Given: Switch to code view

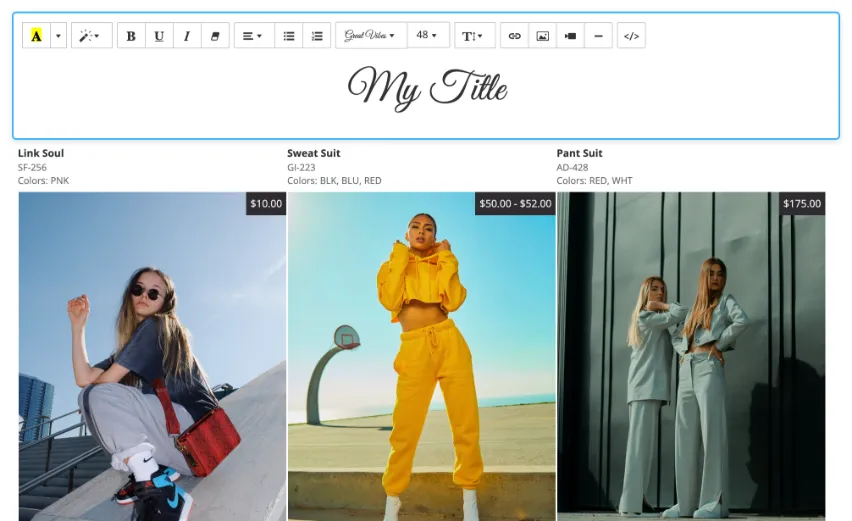Looking at the screenshot, I should pos(631,36).
